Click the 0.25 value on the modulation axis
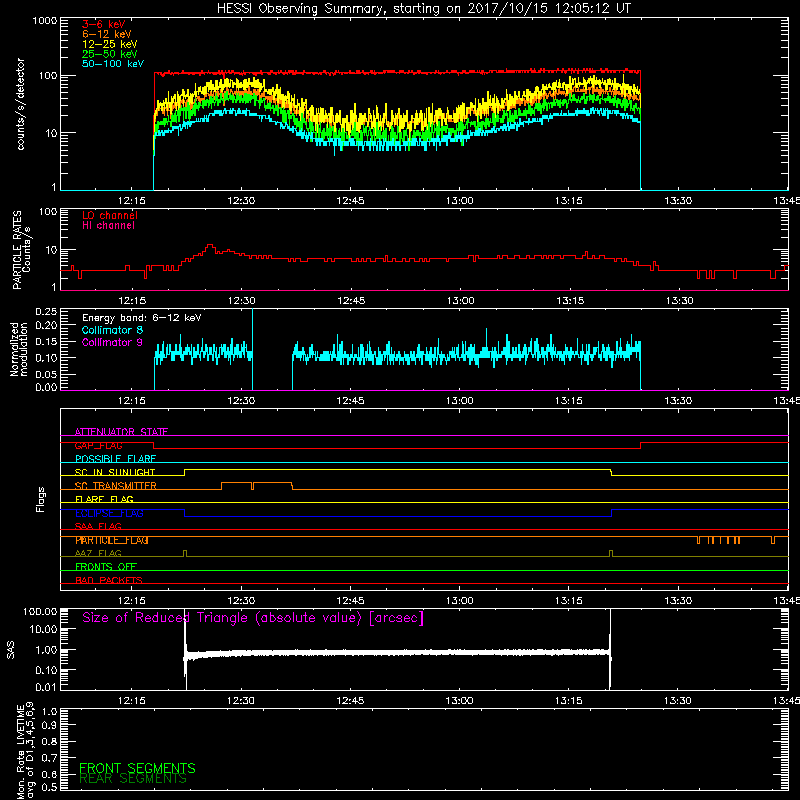The image size is (800, 800). [46, 311]
